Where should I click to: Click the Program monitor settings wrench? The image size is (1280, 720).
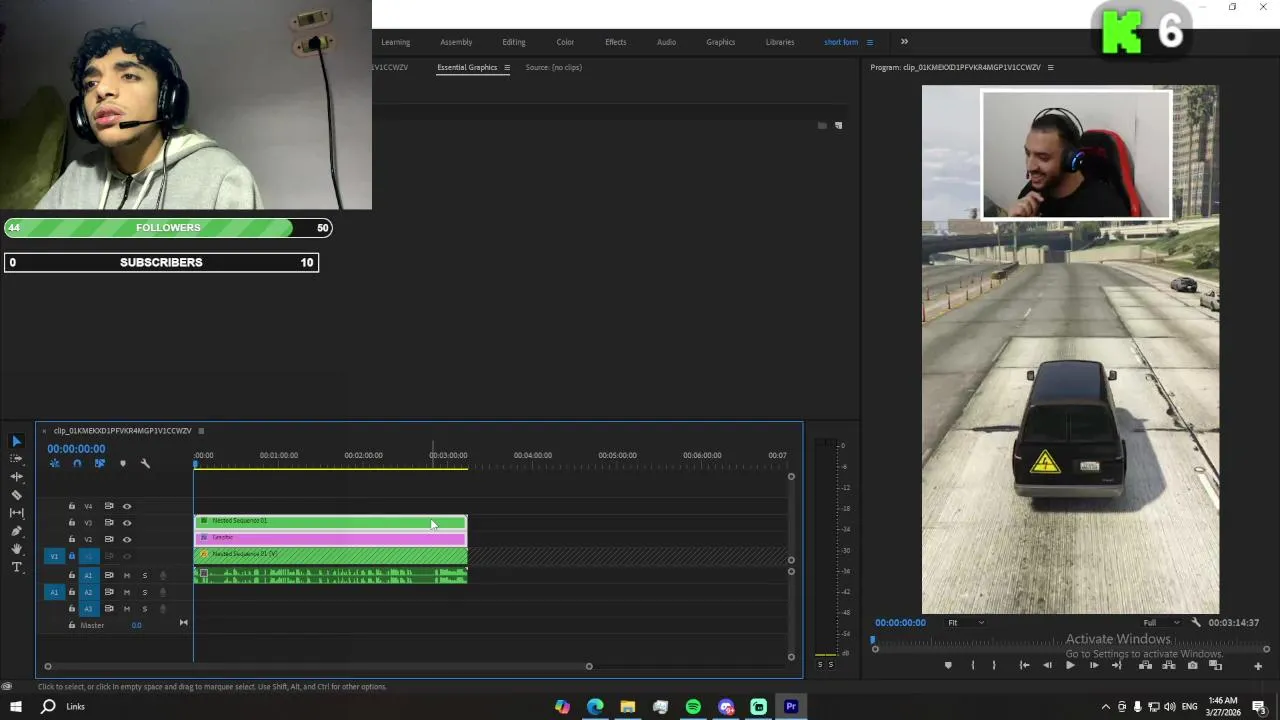click(x=1196, y=623)
